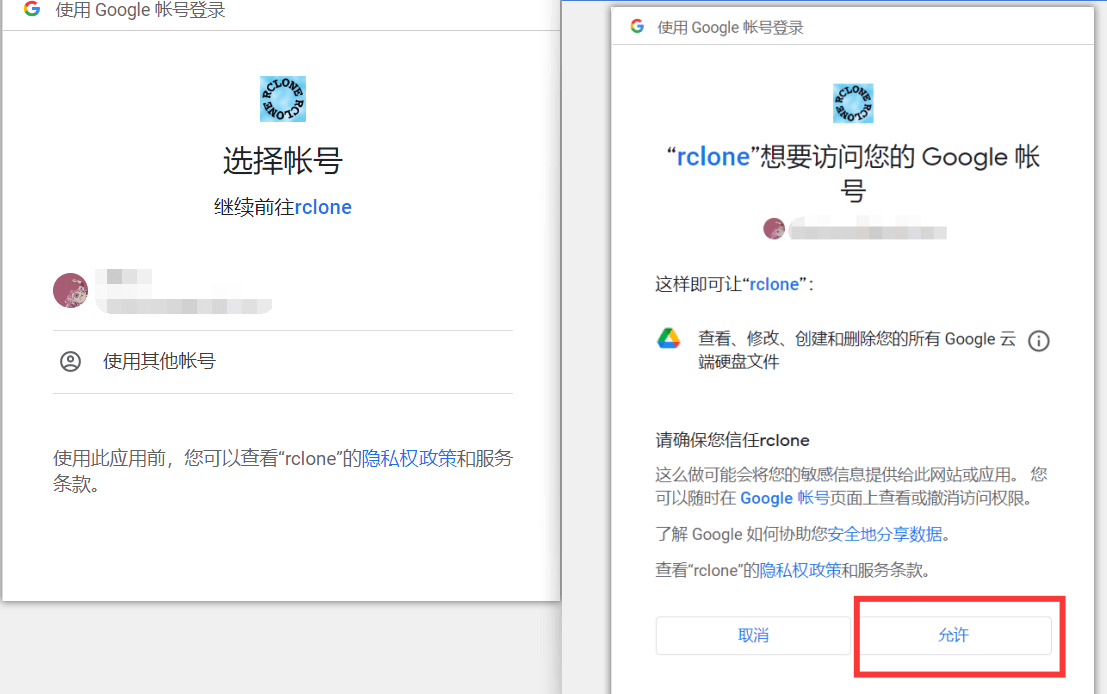Click the rclone logo in permission window
This screenshot has width=1107, height=694.
853,103
